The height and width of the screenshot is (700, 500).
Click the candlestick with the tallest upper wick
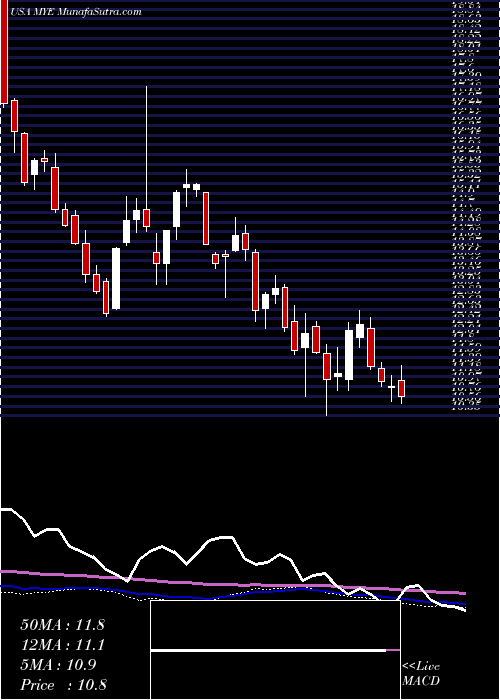coord(146,218)
